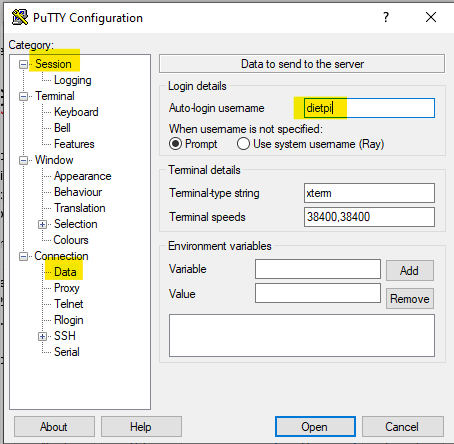The width and height of the screenshot is (454, 444).
Task: Open the Session category
Action: tap(53, 64)
